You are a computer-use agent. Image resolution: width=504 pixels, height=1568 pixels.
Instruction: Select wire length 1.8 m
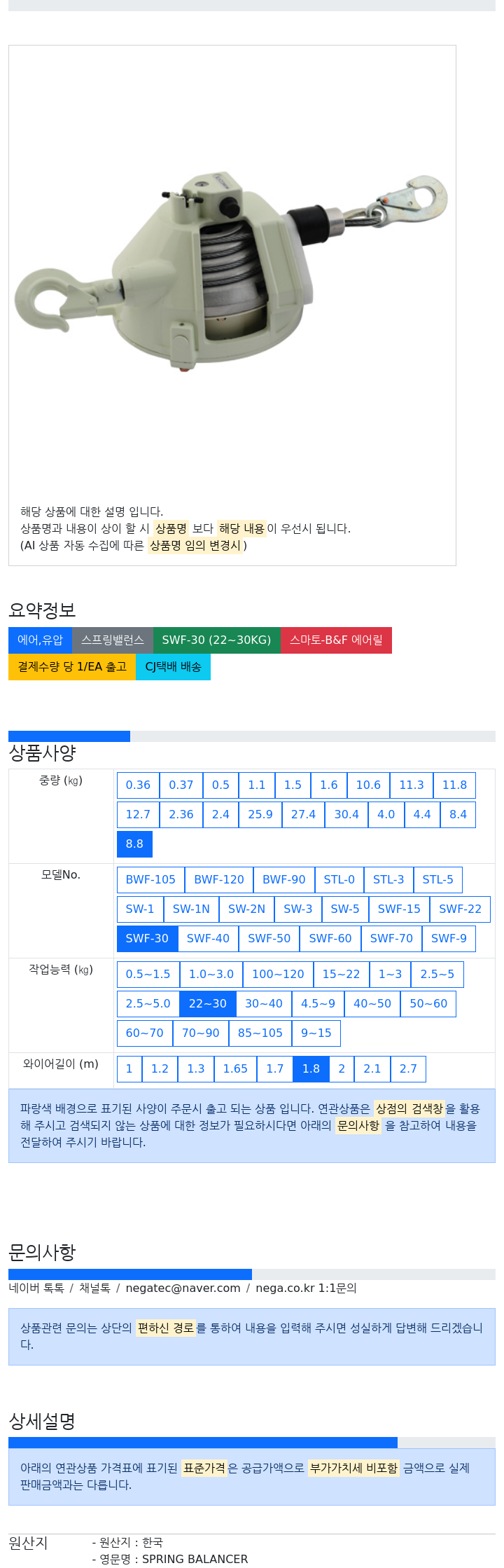pyautogui.click(x=311, y=1068)
